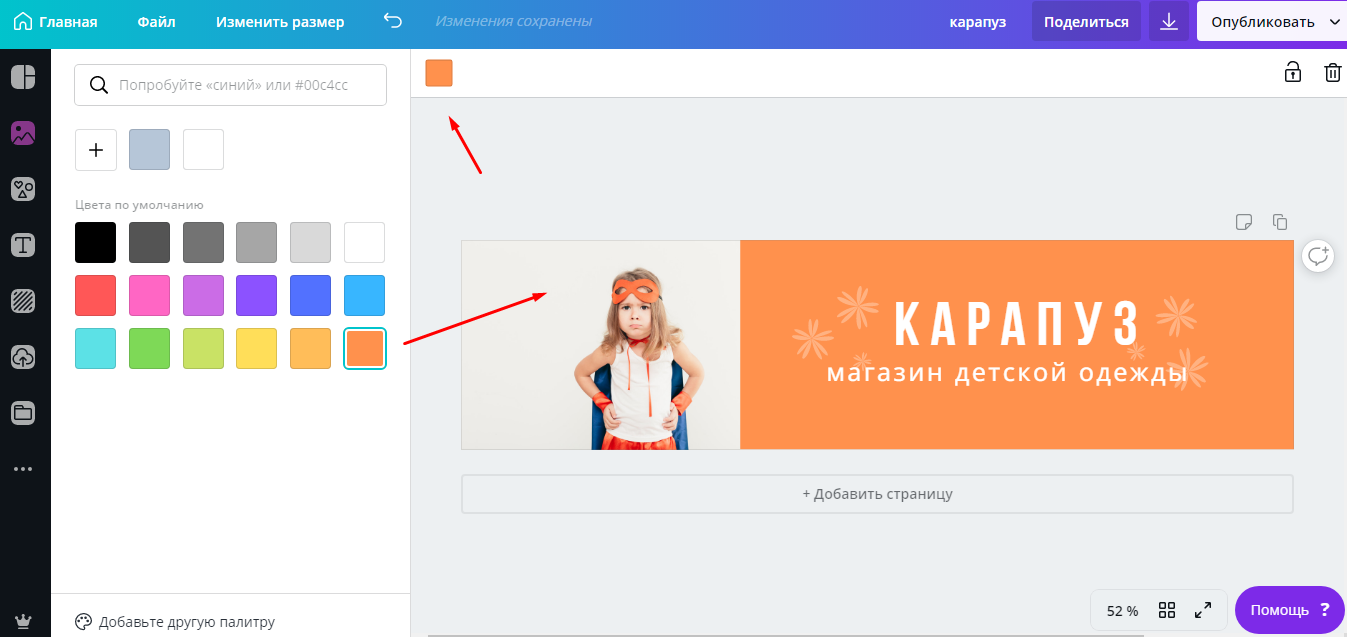Select the turquoise default swatch
The image size is (1347, 637).
click(96, 348)
